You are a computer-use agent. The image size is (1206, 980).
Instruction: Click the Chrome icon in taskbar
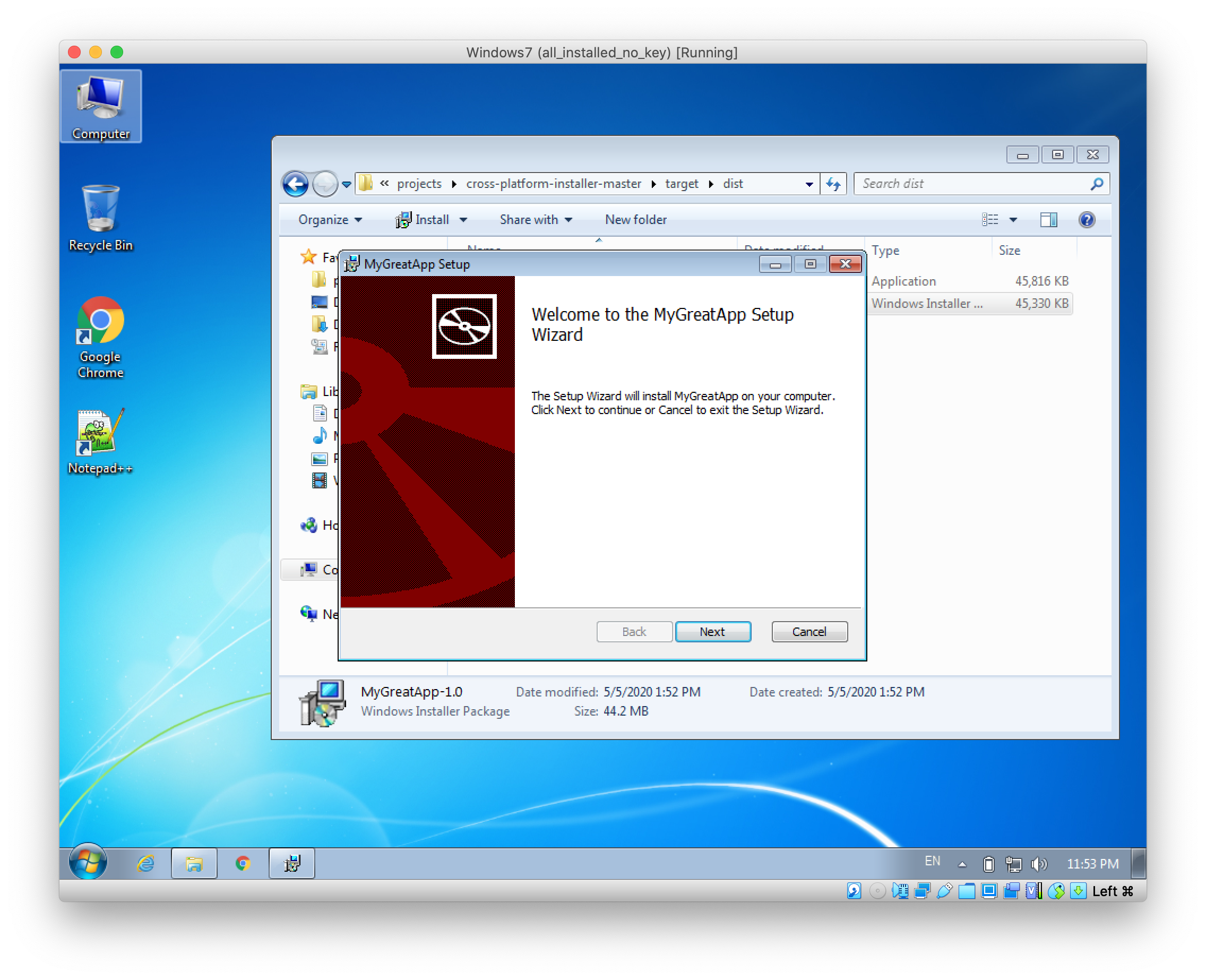click(x=243, y=863)
